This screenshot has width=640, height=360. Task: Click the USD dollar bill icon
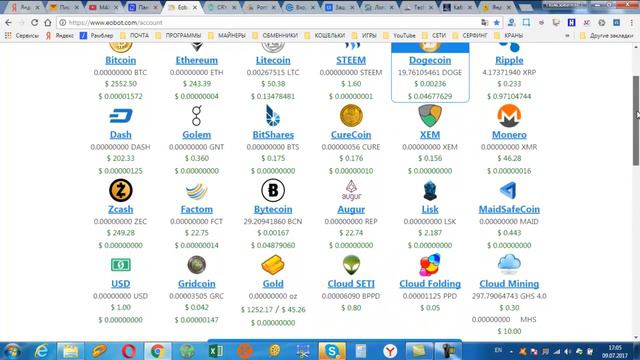(121, 265)
